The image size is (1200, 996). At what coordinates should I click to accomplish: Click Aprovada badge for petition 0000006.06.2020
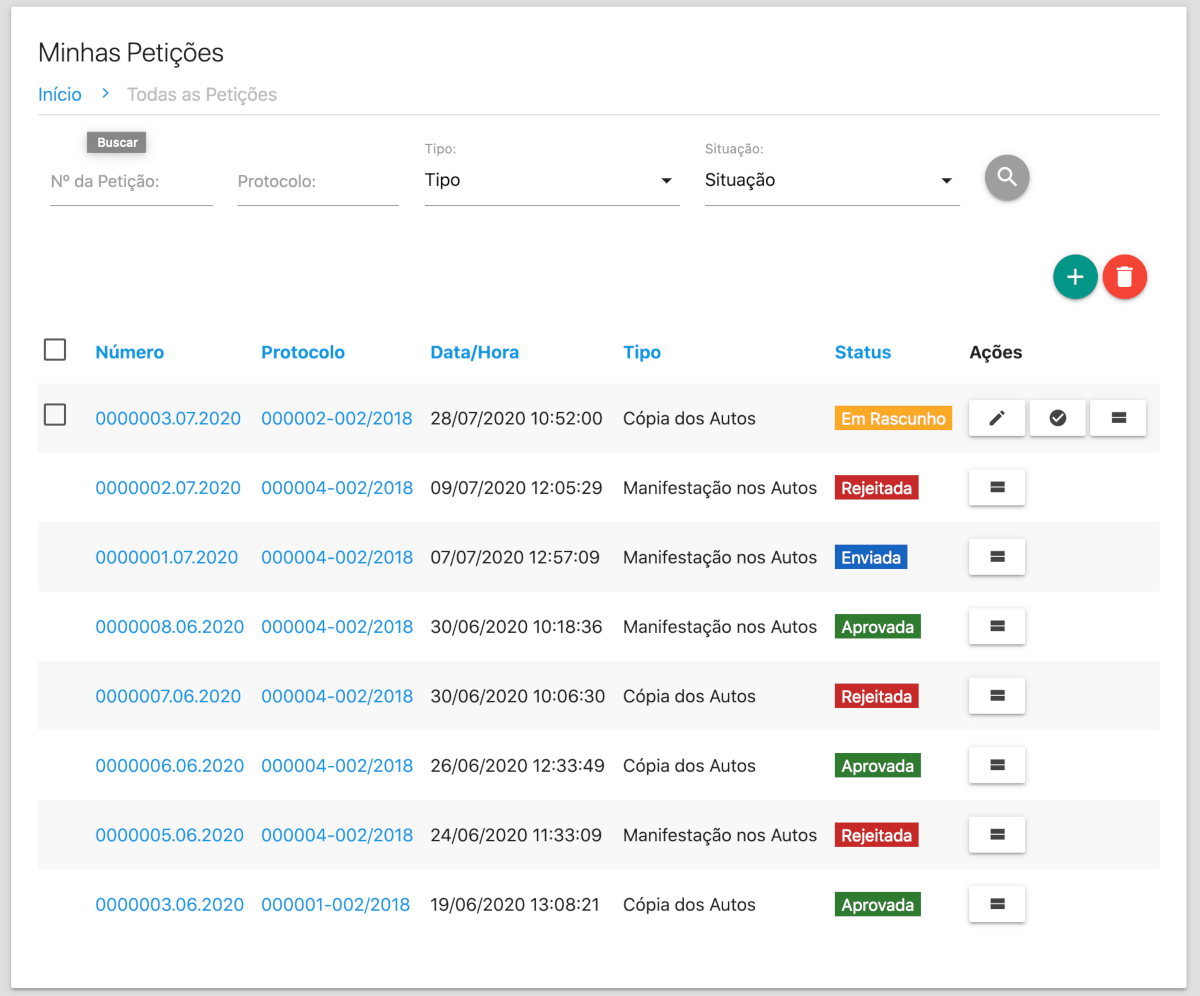(878, 766)
